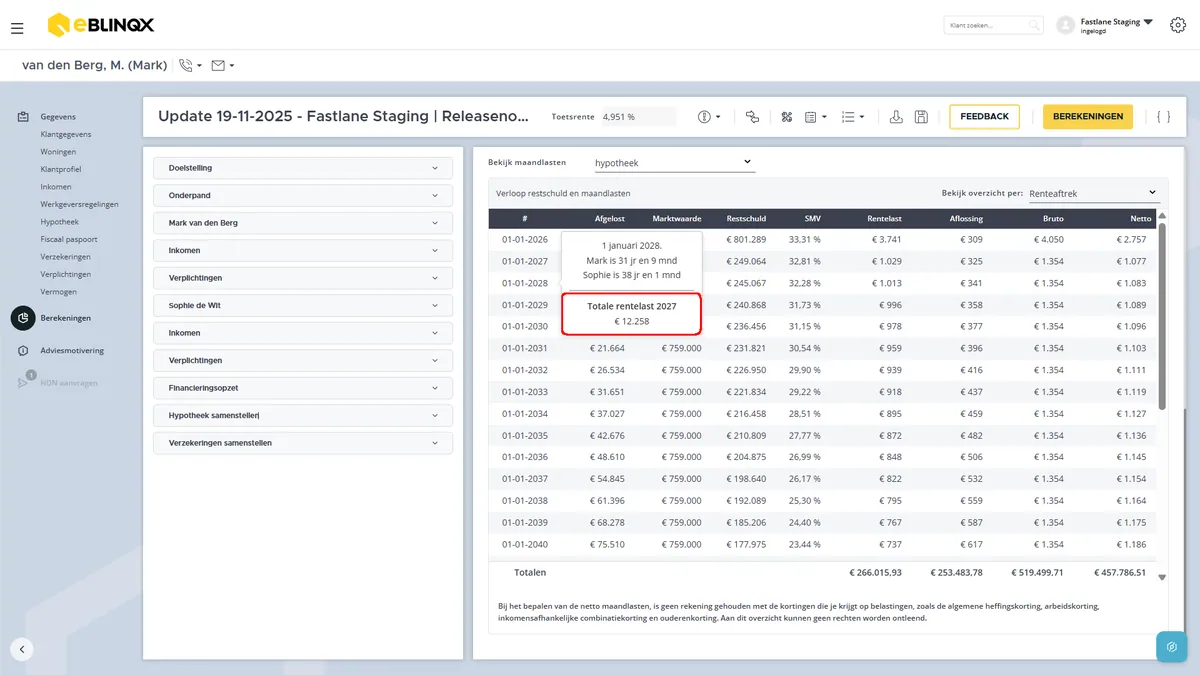
Task: Click the table's vertical scrollbar thumb
Action: click(x=1162, y=316)
